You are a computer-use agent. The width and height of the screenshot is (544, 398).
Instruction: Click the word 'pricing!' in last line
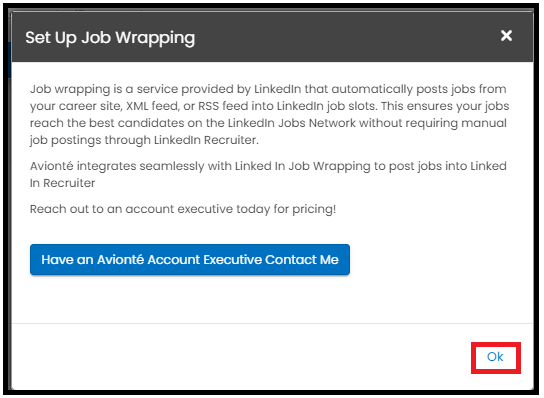click(314, 210)
